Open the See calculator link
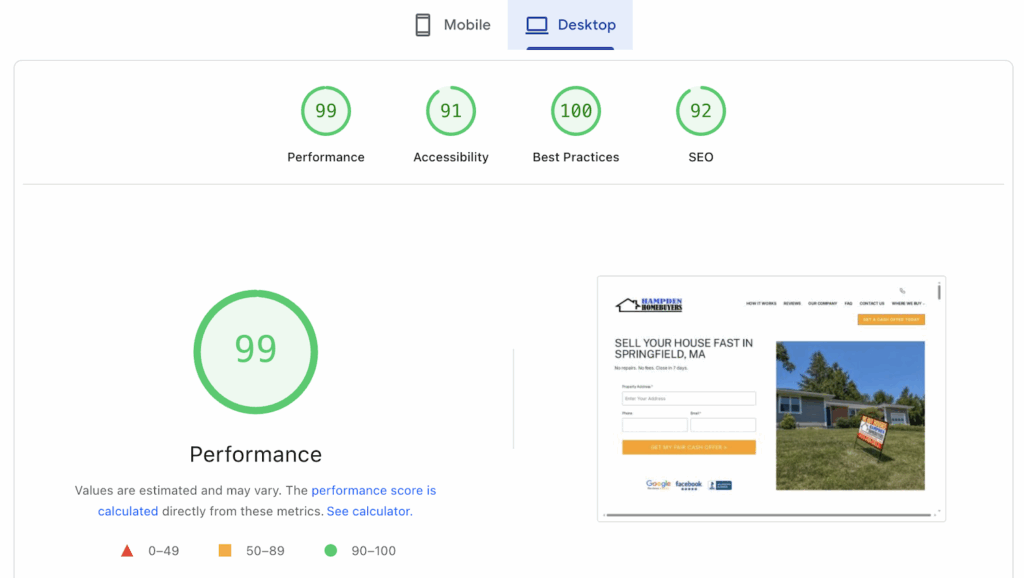Viewport: 1024px width, 578px height. 368,510
